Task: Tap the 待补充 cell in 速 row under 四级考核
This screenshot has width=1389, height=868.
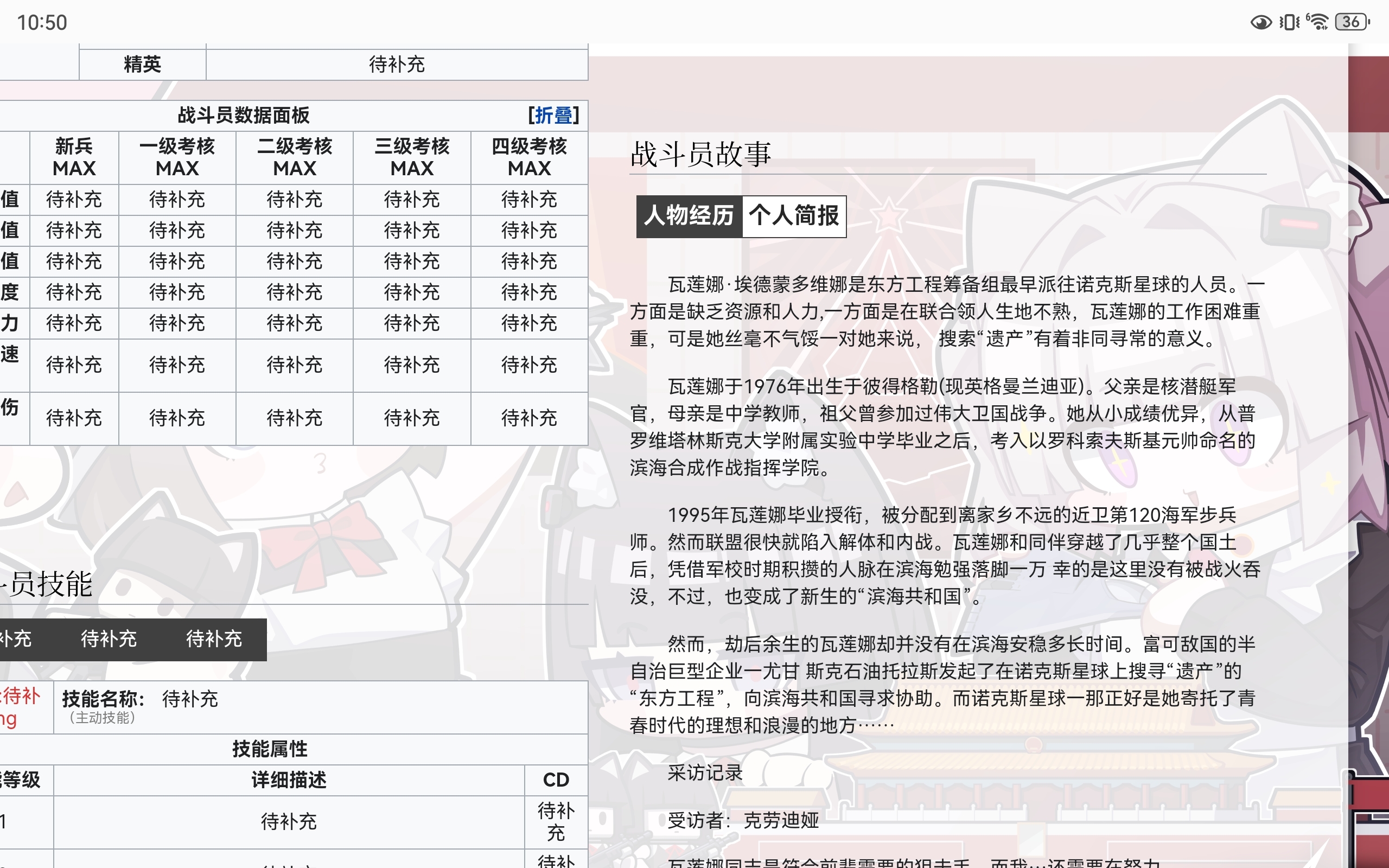Action: click(529, 365)
